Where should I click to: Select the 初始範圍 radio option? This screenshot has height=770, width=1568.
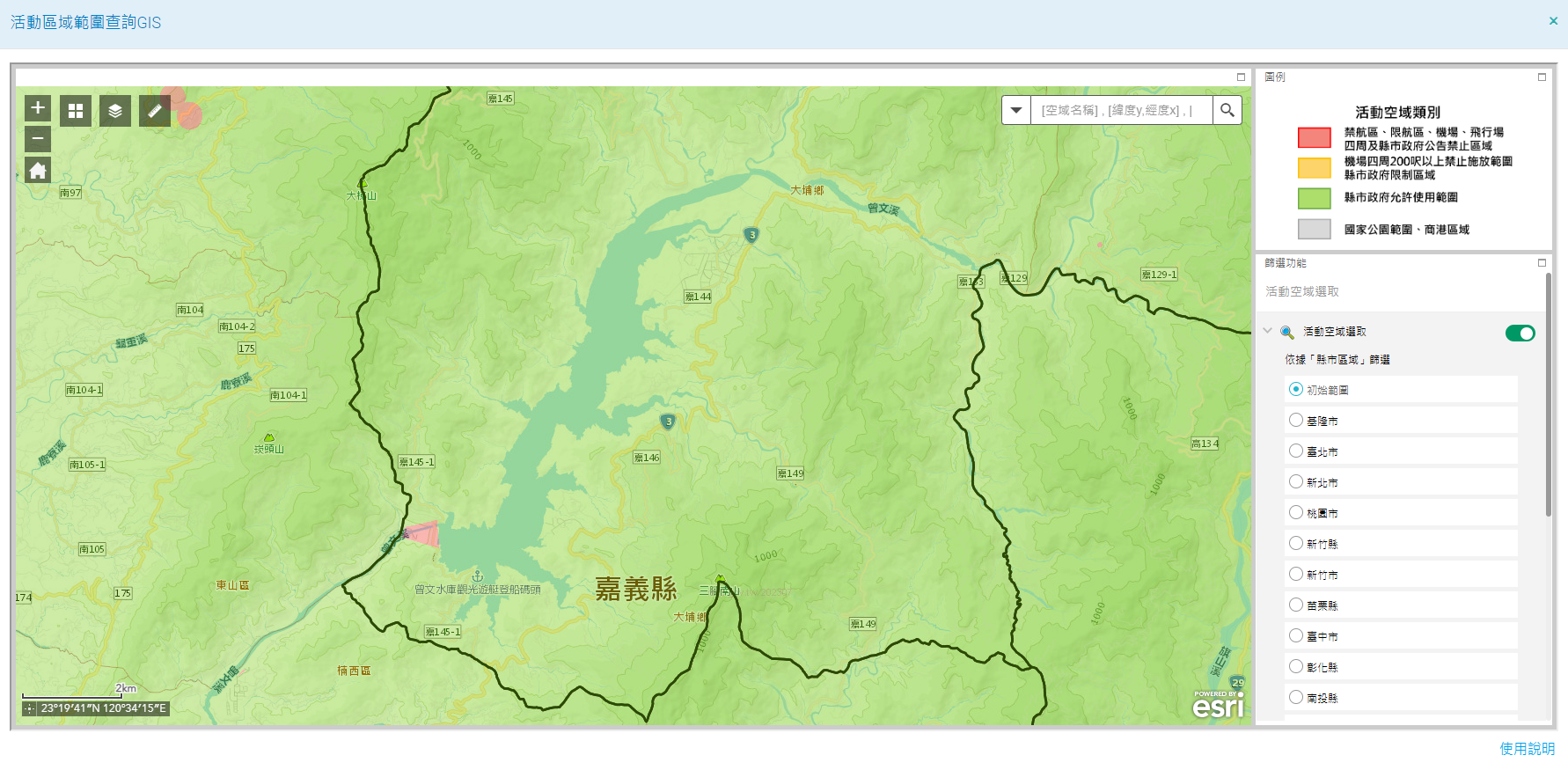coord(1296,389)
